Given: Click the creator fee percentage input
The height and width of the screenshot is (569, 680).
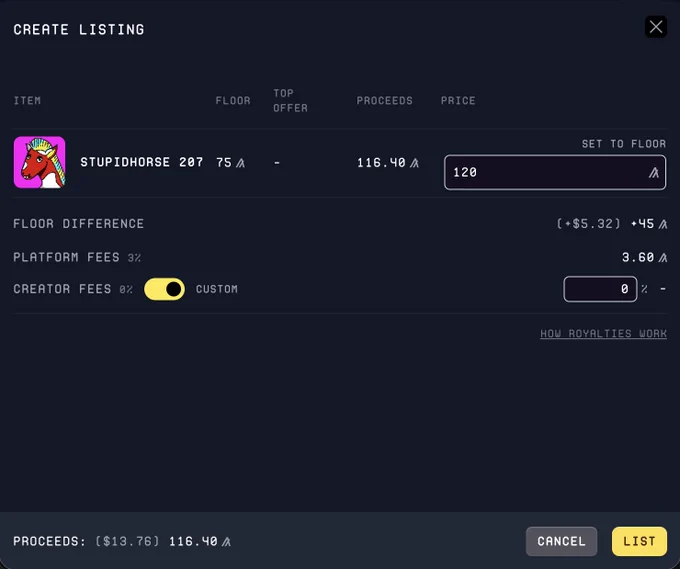Looking at the screenshot, I should click(600, 289).
